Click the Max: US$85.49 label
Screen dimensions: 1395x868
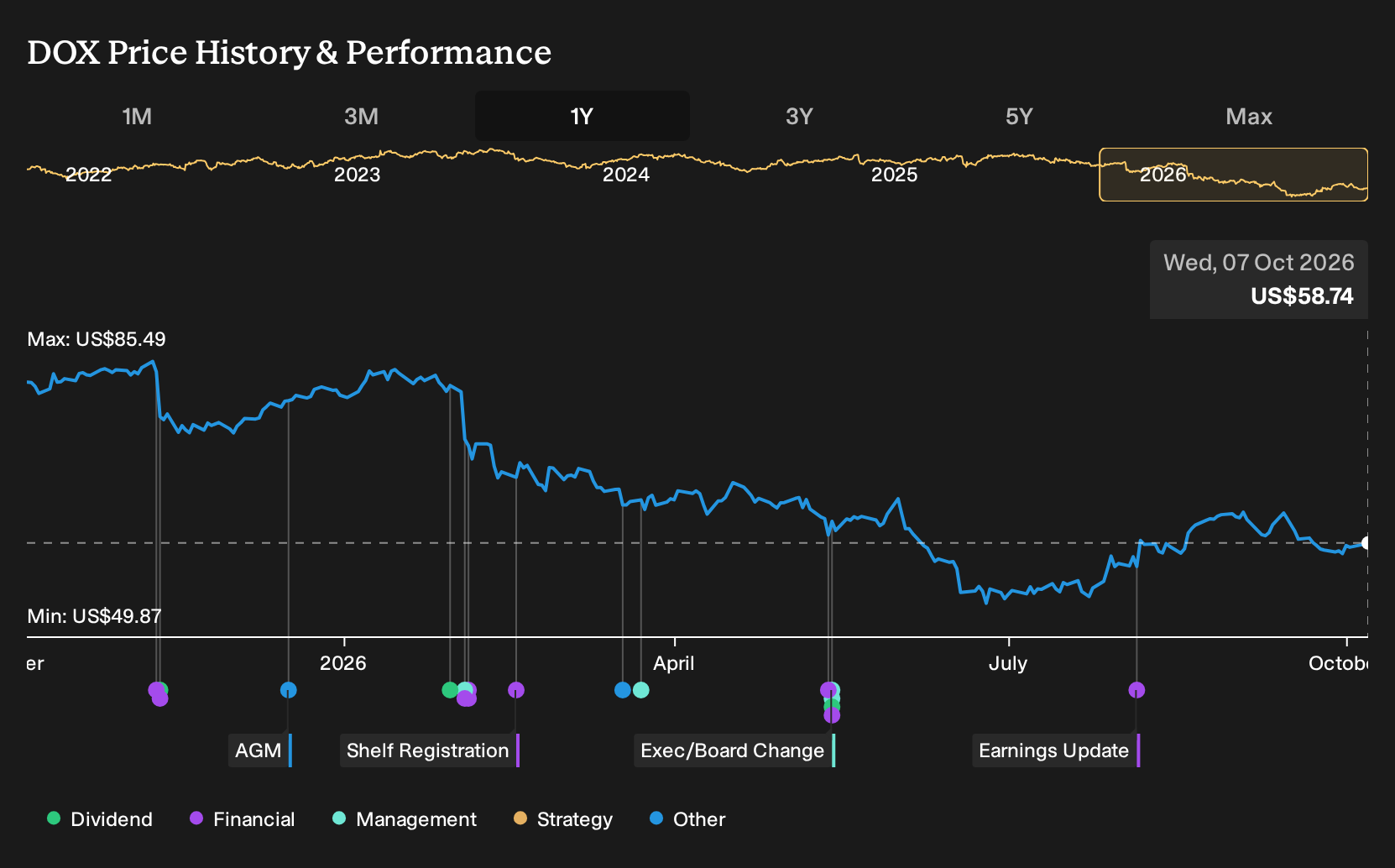[x=97, y=339]
